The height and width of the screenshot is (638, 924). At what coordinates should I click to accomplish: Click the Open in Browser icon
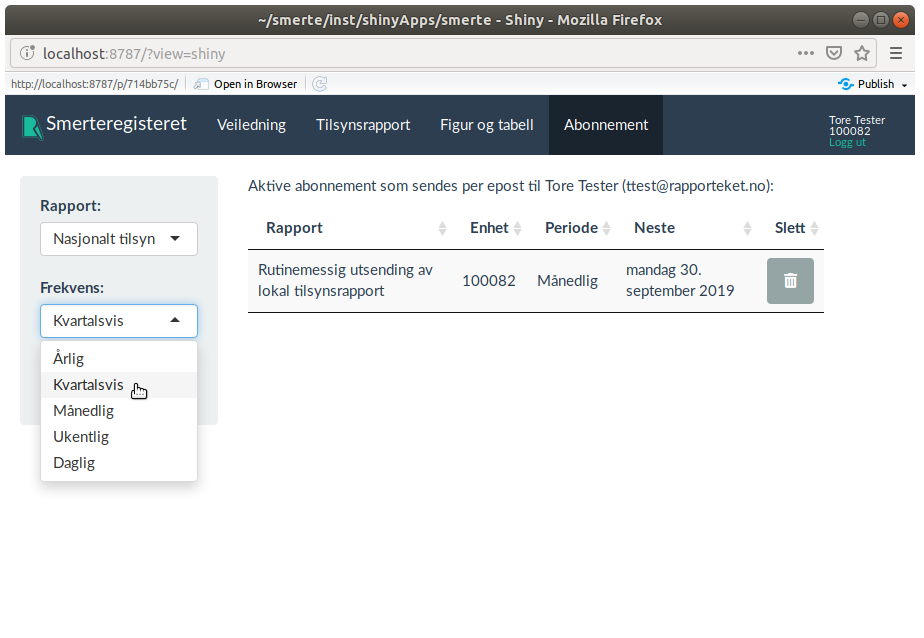[x=201, y=84]
